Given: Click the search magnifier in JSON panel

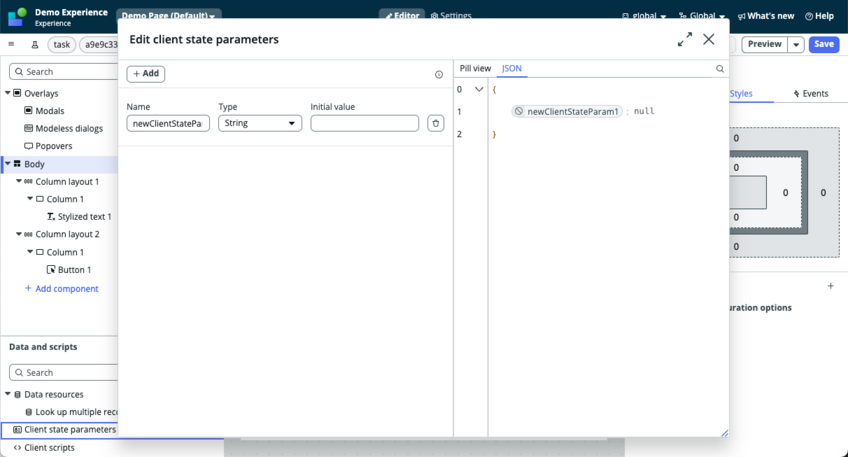Looking at the screenshot, I should click(x=720, y=69).
